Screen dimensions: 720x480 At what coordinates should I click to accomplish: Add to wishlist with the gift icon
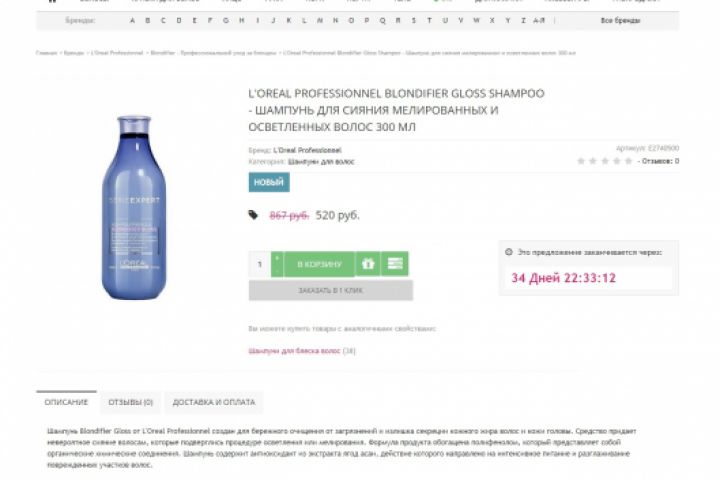click(x=368, y=264)
